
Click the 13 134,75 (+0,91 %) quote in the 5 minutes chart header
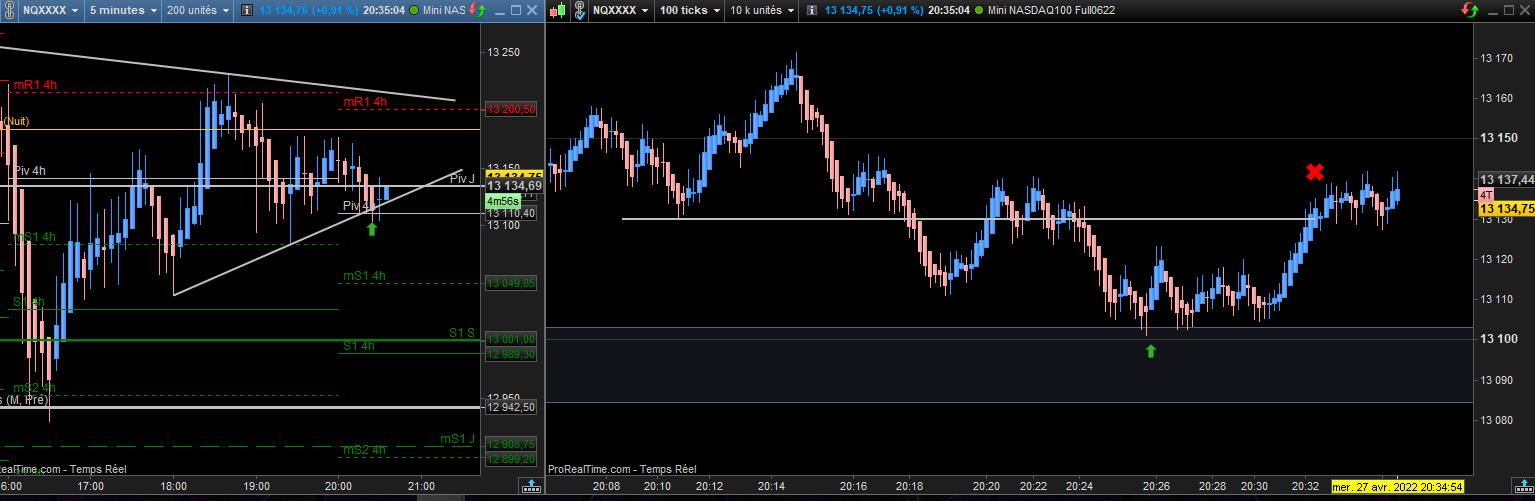(x=308, y=10)
